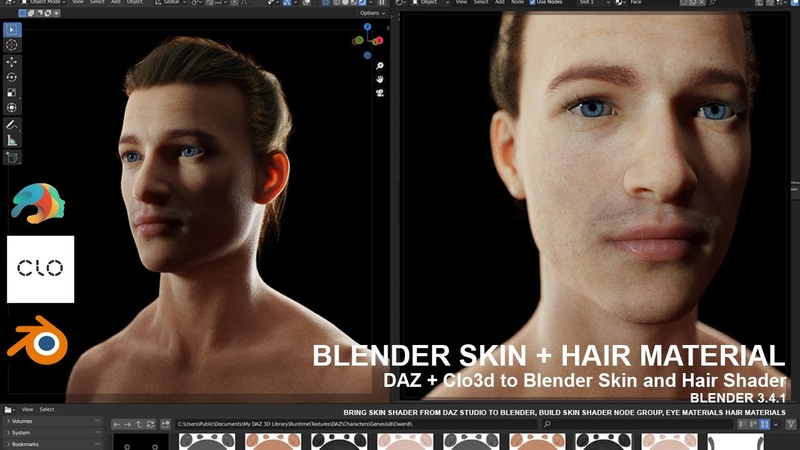Switch file browser to horizontal list display
The image size is (800, 450).
(754, 424)
